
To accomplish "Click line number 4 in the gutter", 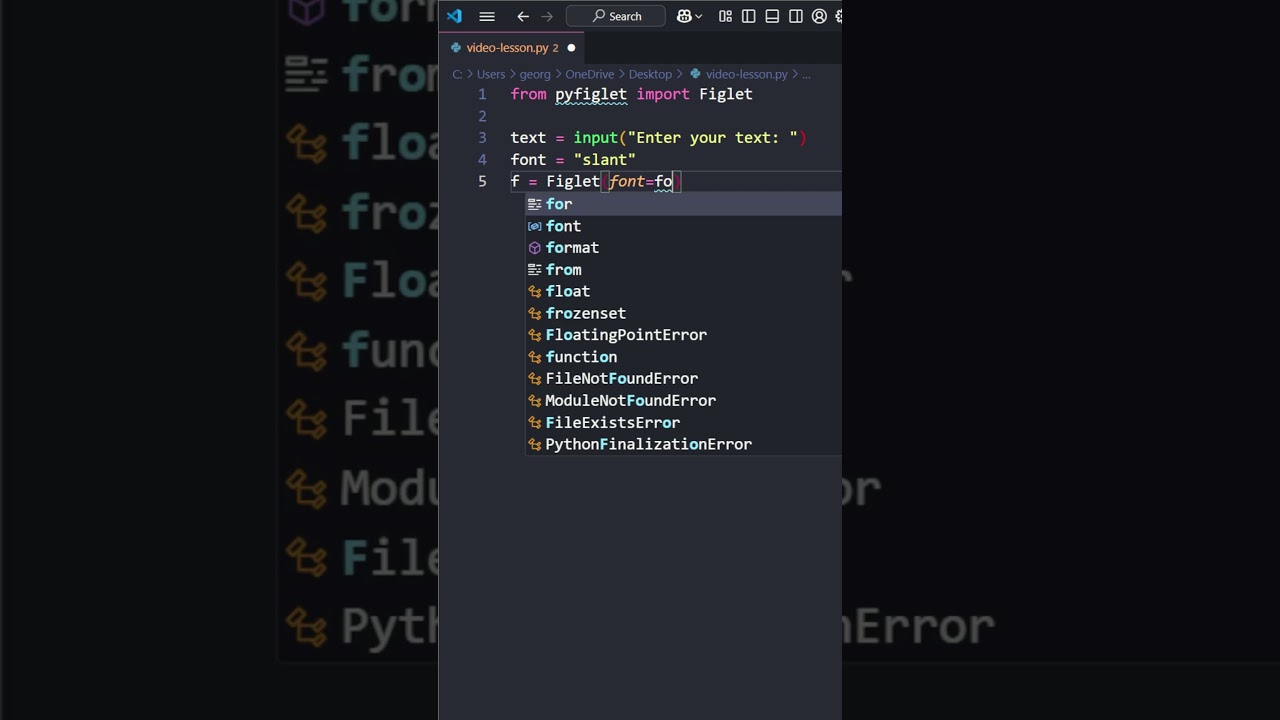I will tap(482, 160).
